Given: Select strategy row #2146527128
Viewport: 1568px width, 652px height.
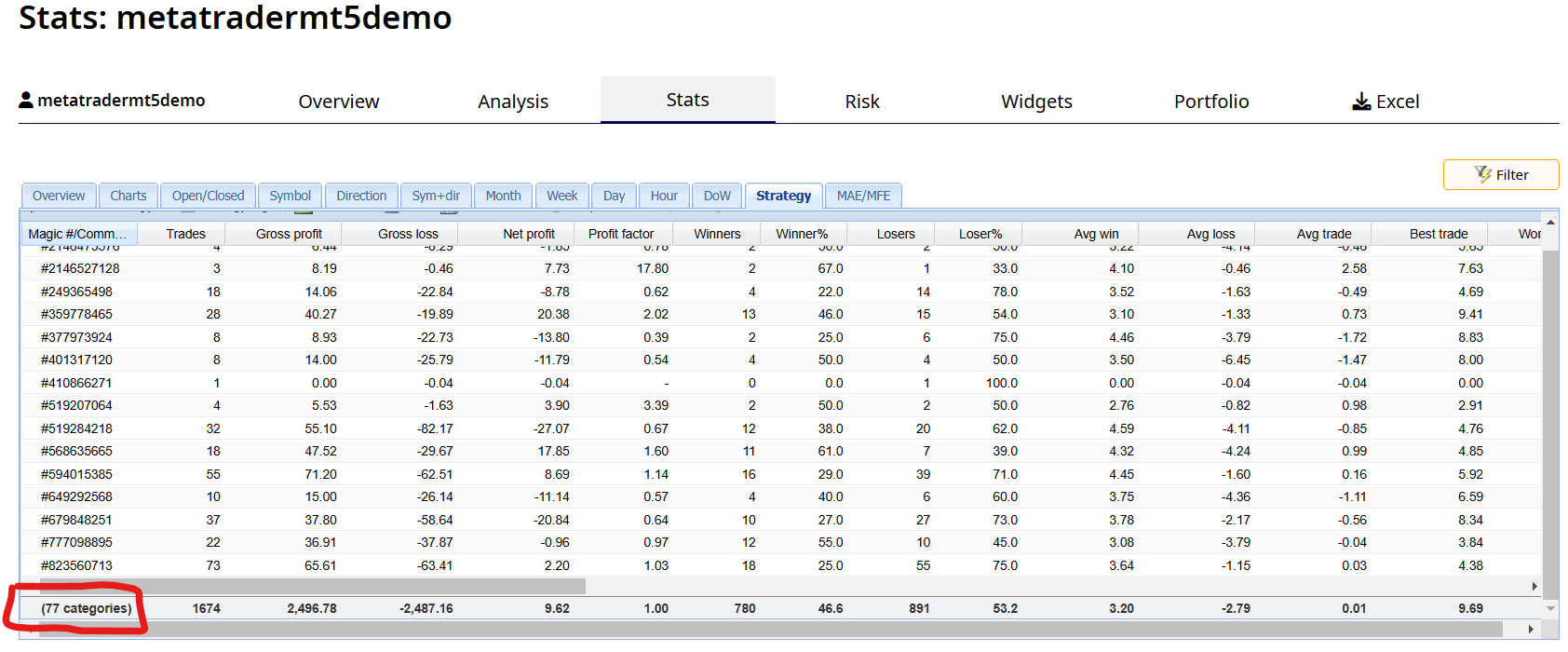Looking at the screenshot, I should (781, 268).
